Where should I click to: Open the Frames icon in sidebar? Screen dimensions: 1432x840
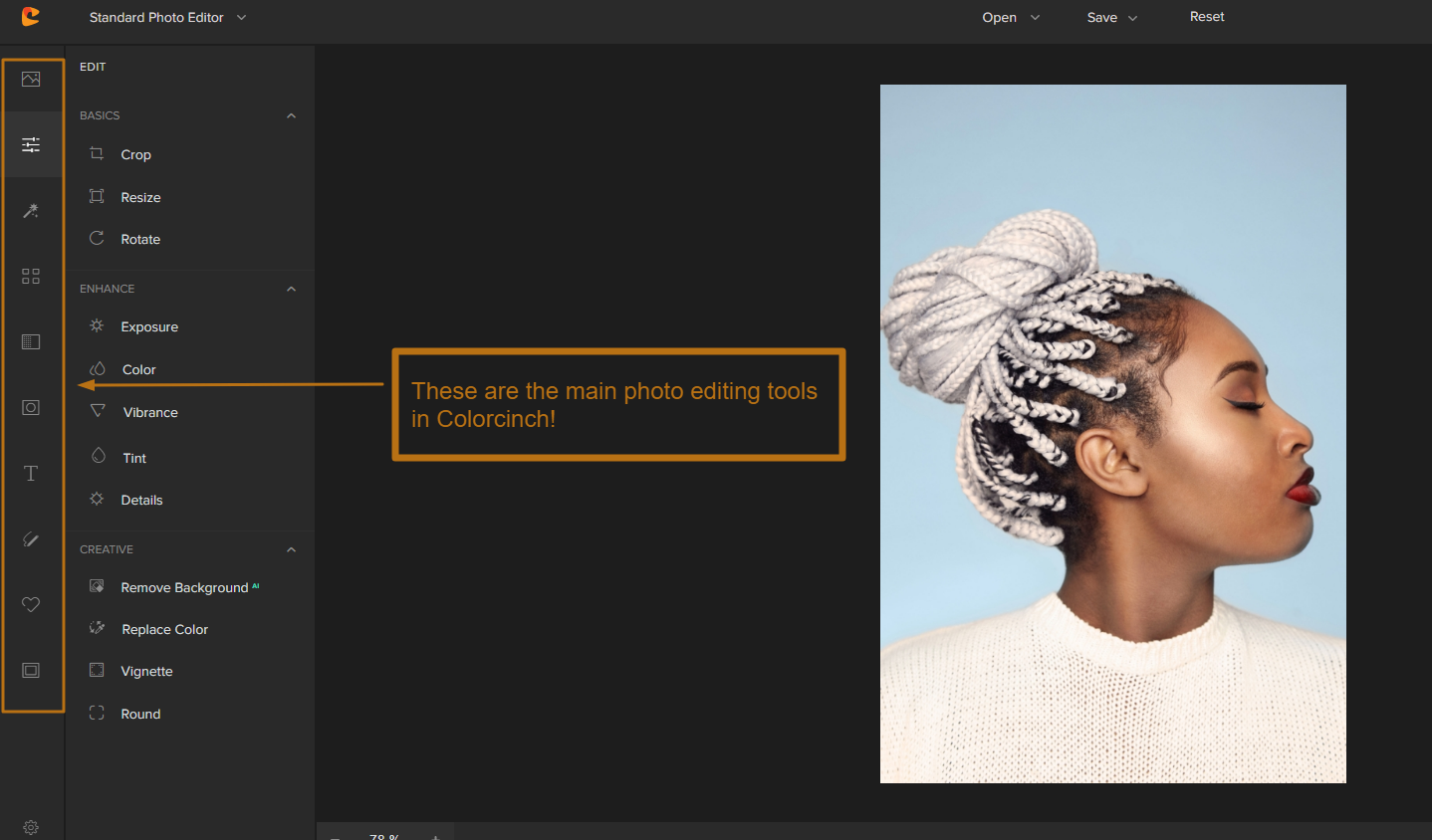pyautogui.click(x=31, y=671)
